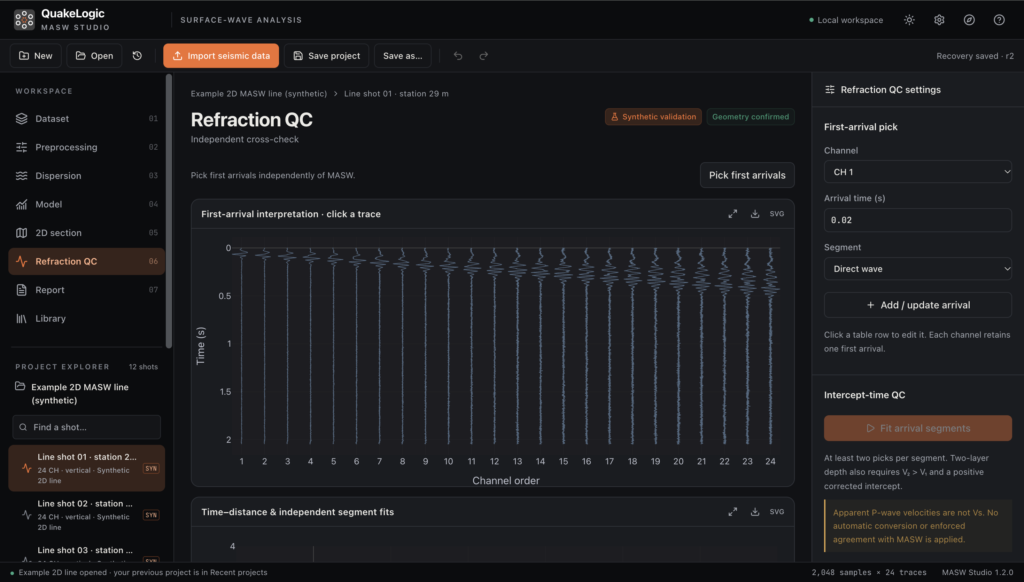
Task: Click Import seismic data
Action: pyautogui.click(x=221, y=56)
